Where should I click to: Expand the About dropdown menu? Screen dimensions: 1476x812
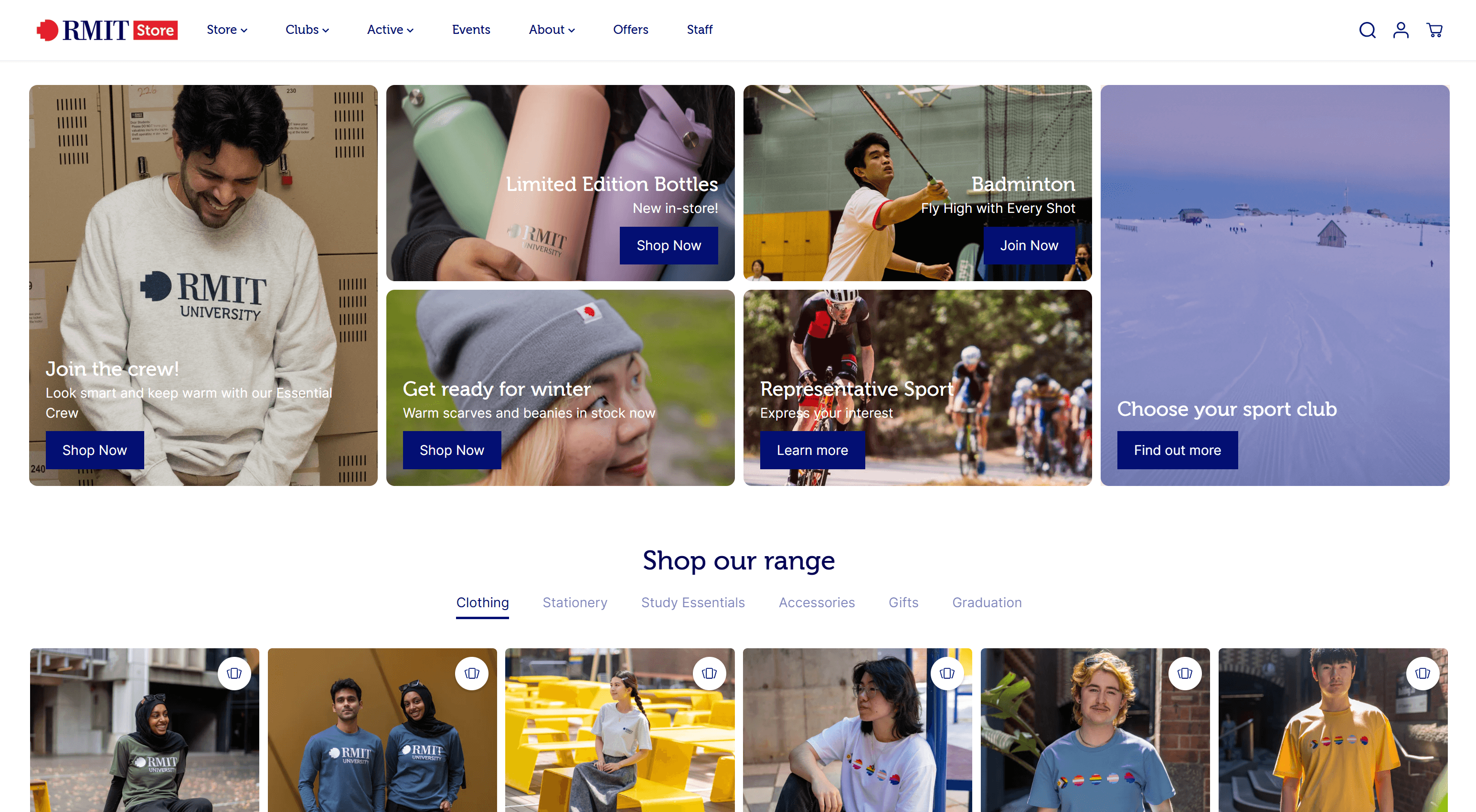(552, 30)
